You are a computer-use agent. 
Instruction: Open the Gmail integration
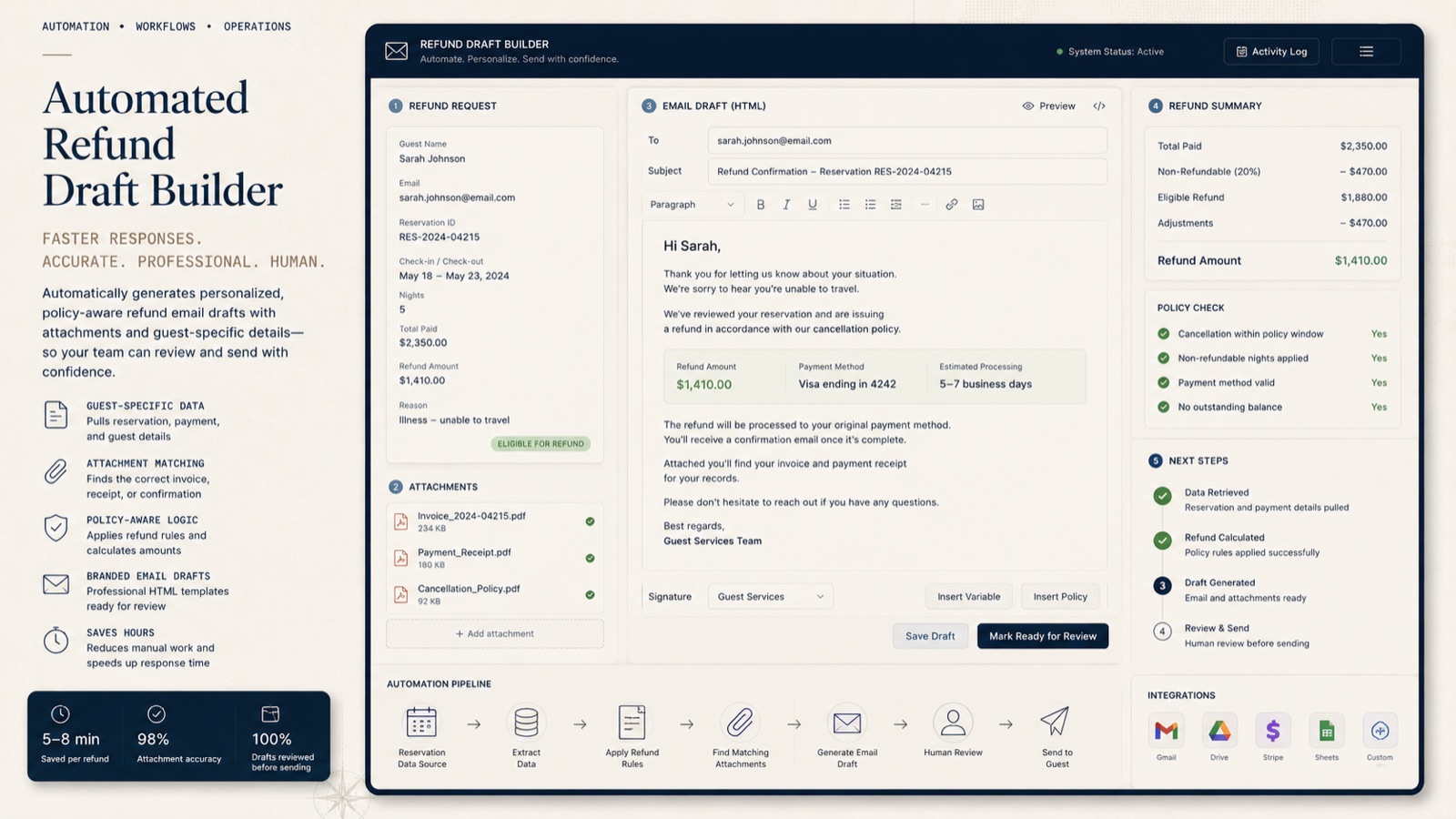point(1166,731)
